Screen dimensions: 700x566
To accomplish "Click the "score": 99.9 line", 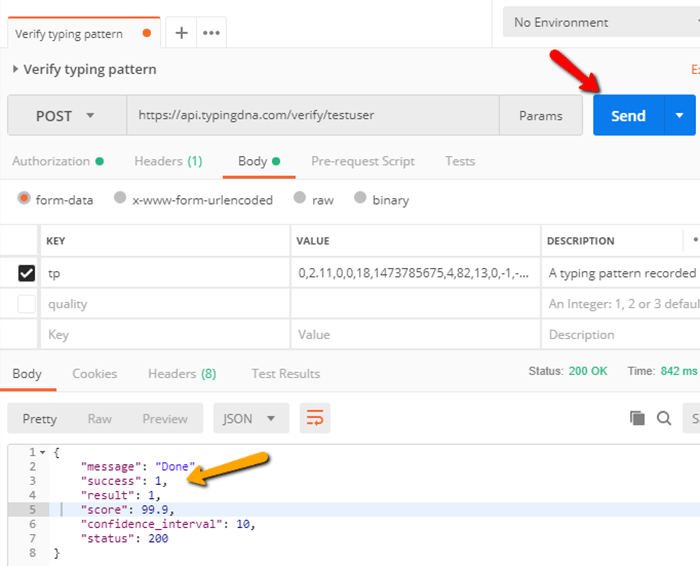I will [127, 509].
